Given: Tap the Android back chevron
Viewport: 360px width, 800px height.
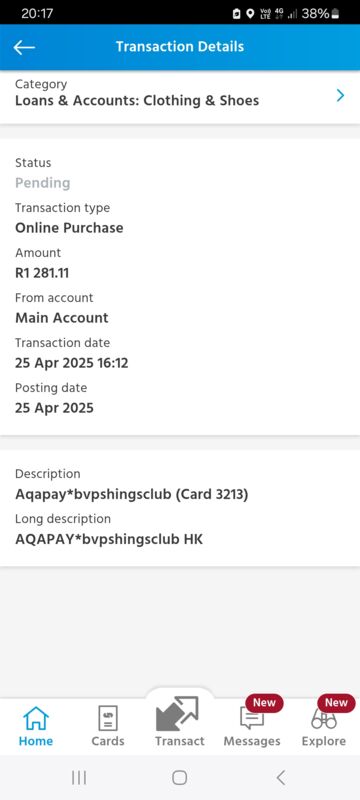Looking at the screenshot, I should (280, 778).
